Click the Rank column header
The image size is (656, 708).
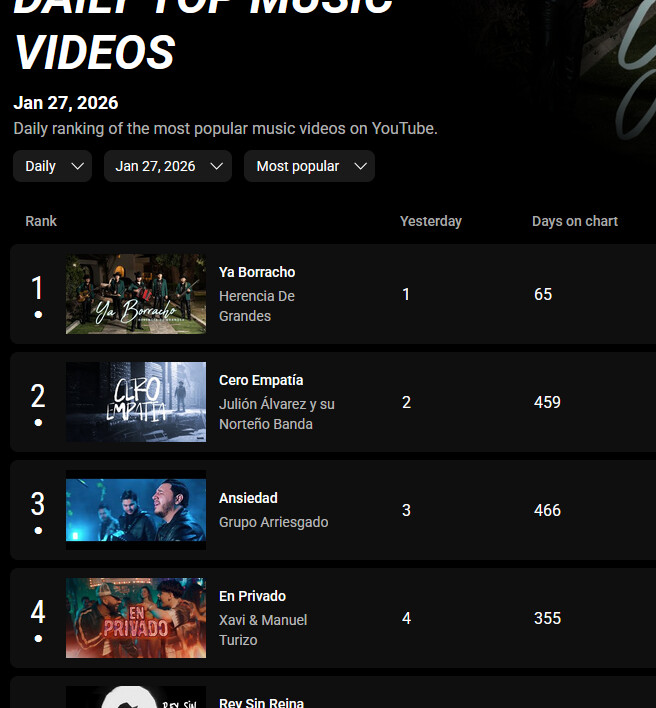tap(41, 221)
